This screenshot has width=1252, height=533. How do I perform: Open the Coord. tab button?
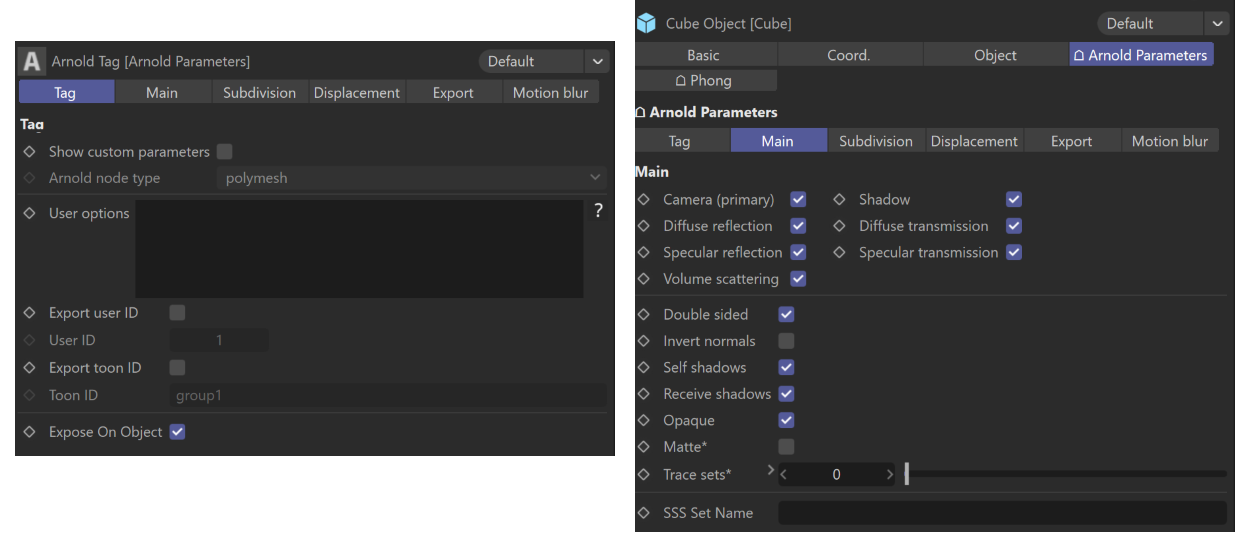848,55
